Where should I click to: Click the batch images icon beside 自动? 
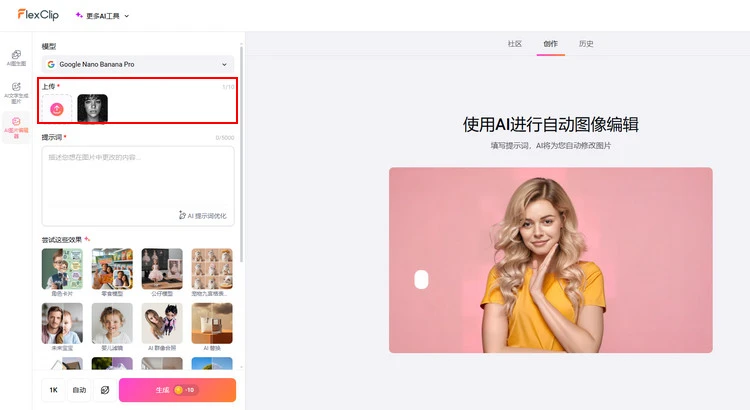(106, 390)
